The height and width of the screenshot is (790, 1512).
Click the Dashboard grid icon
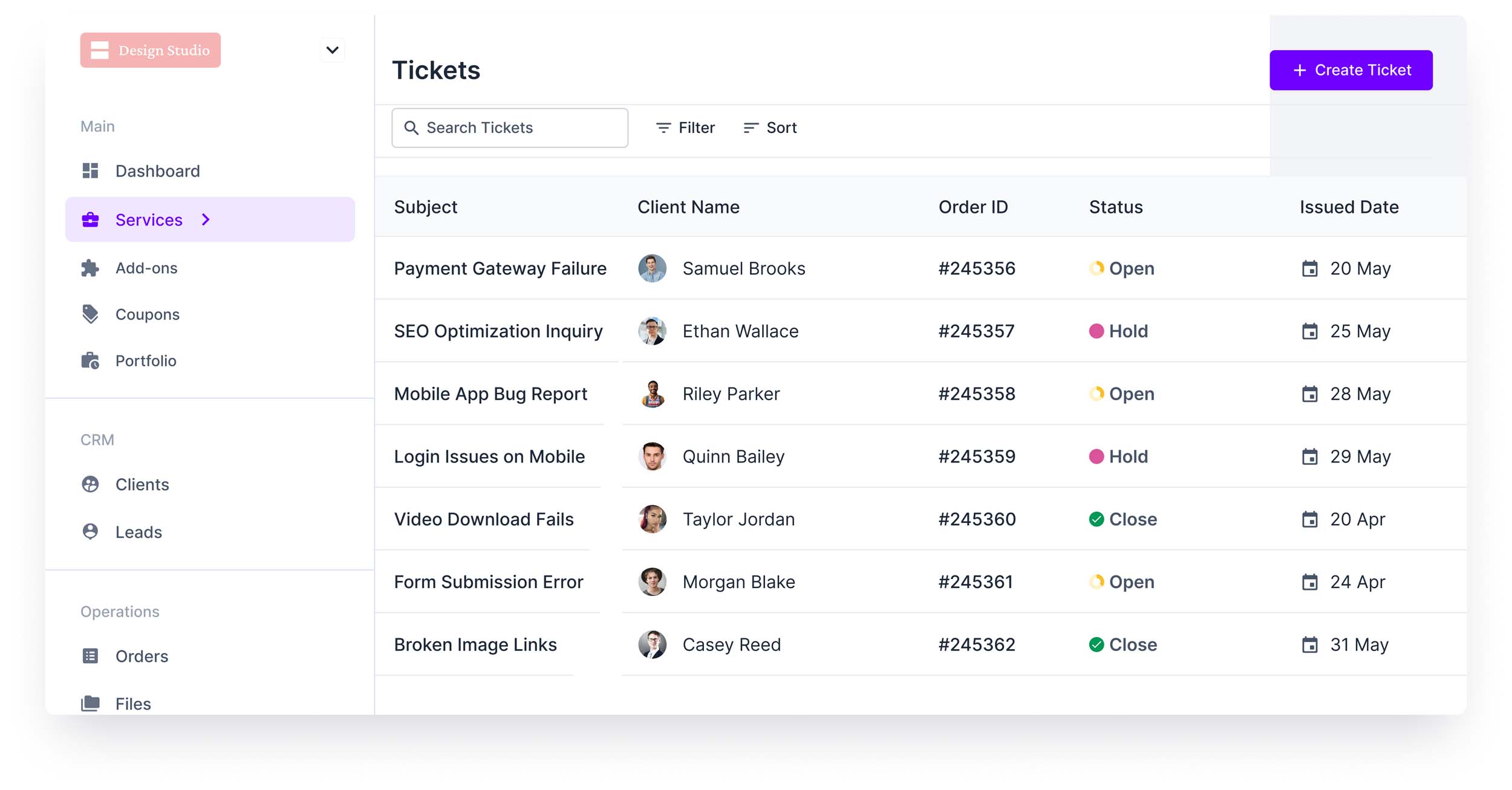[90, 171]
